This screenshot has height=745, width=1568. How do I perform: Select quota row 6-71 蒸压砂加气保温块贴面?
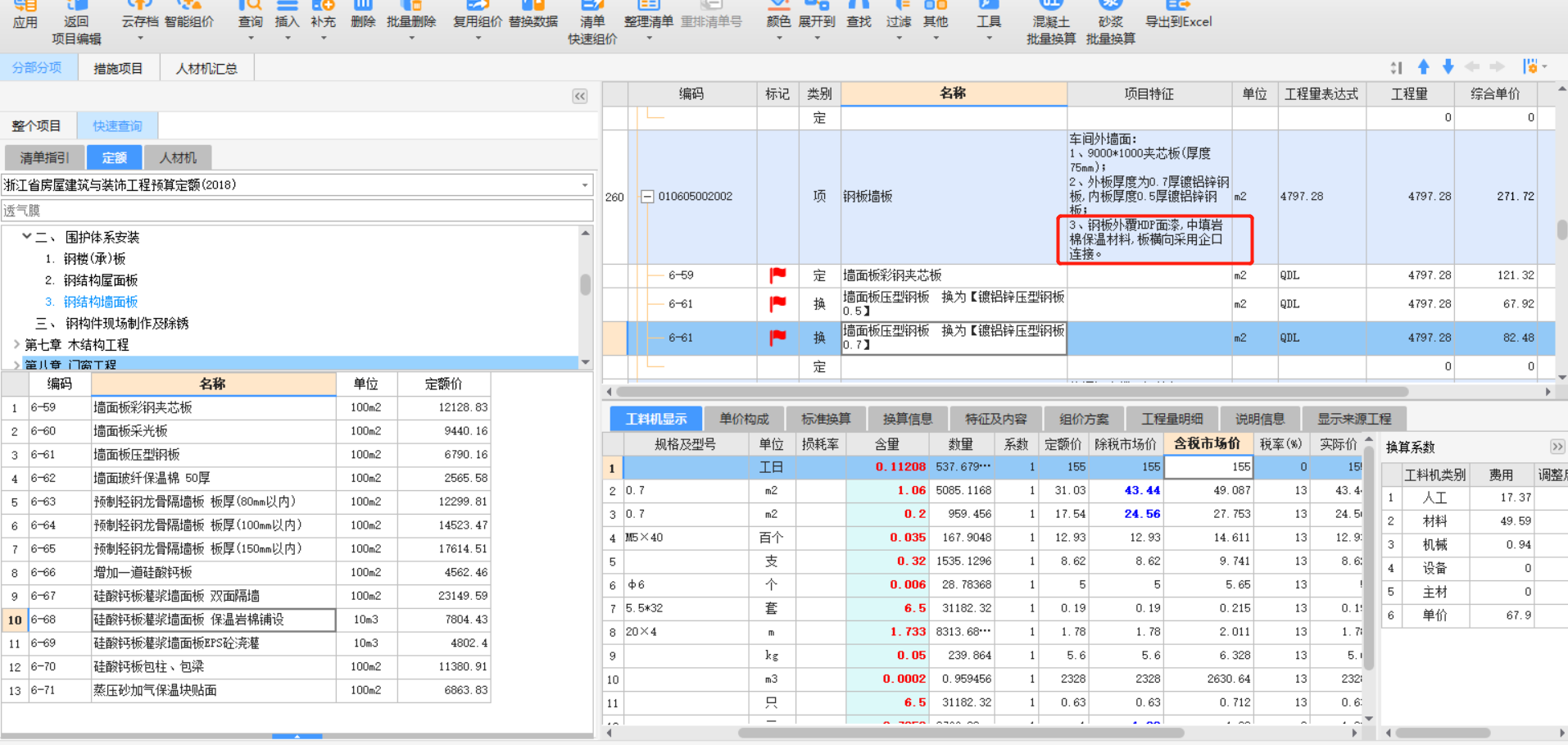point(246,690)
